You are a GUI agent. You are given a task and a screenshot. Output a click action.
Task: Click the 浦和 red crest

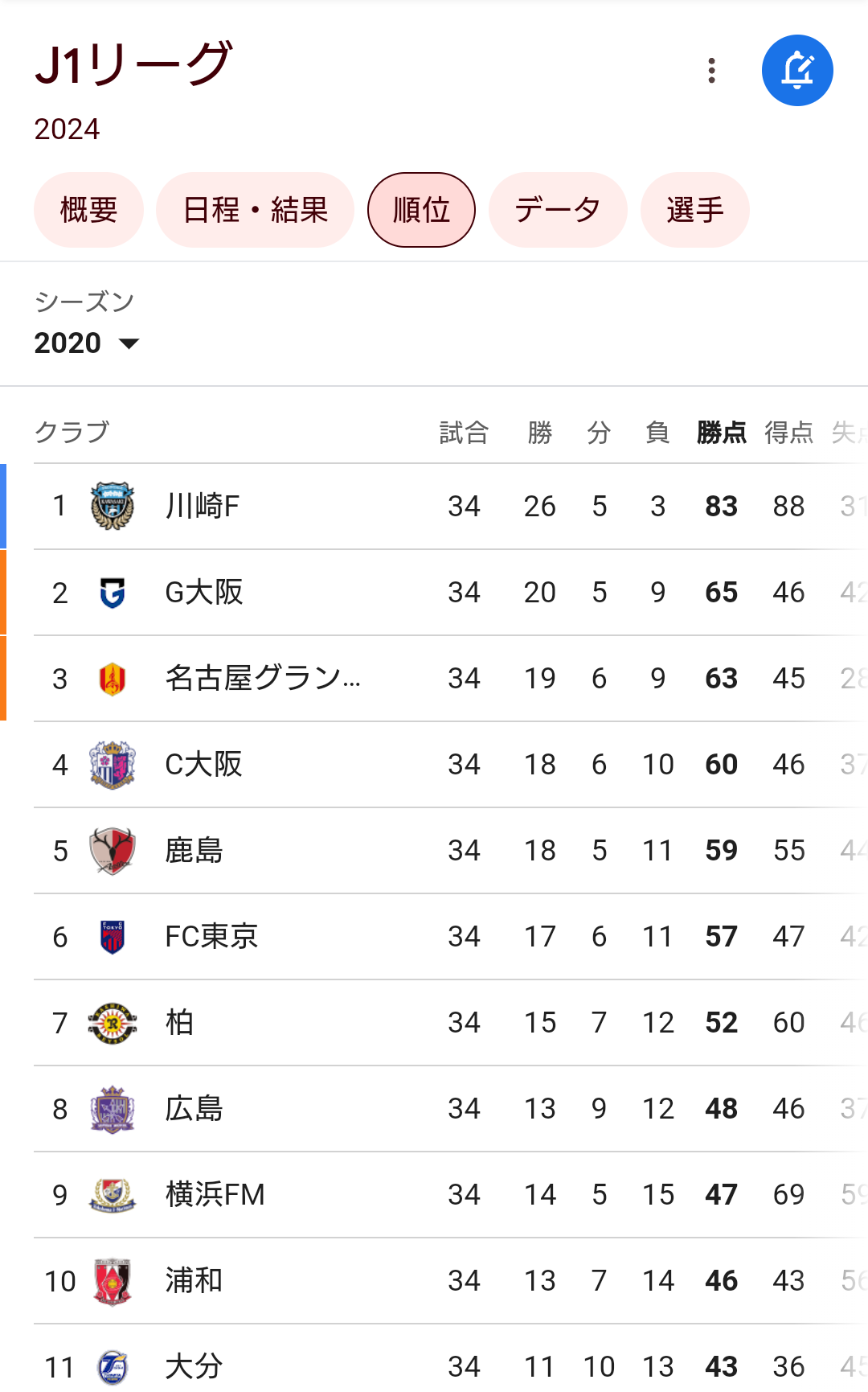[x=113, y=1281]
